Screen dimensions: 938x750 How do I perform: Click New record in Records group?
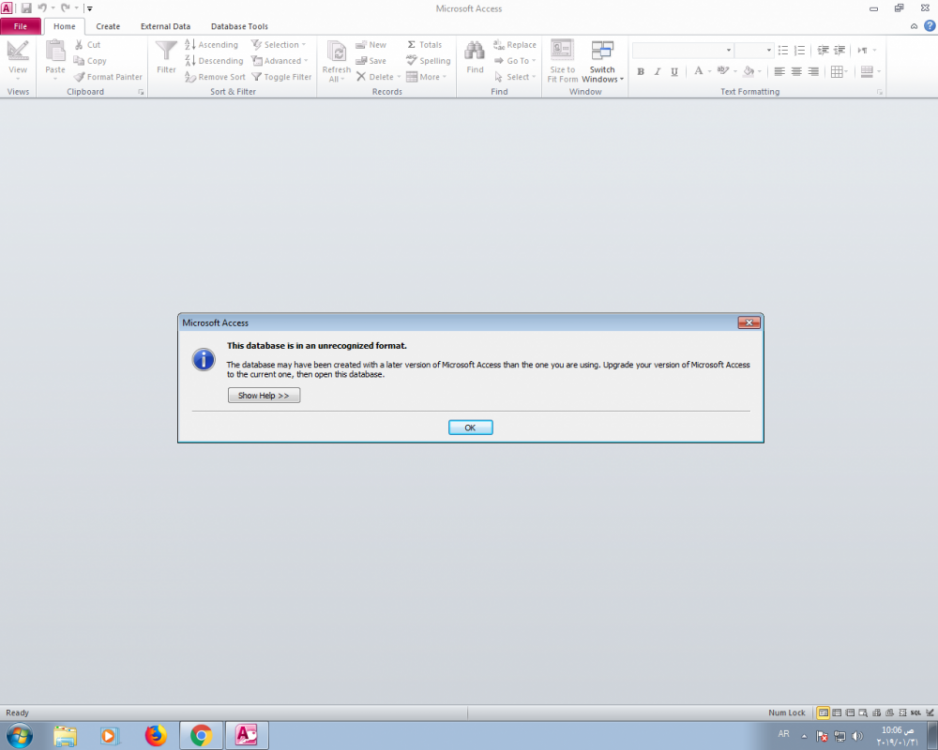[371, 45]
